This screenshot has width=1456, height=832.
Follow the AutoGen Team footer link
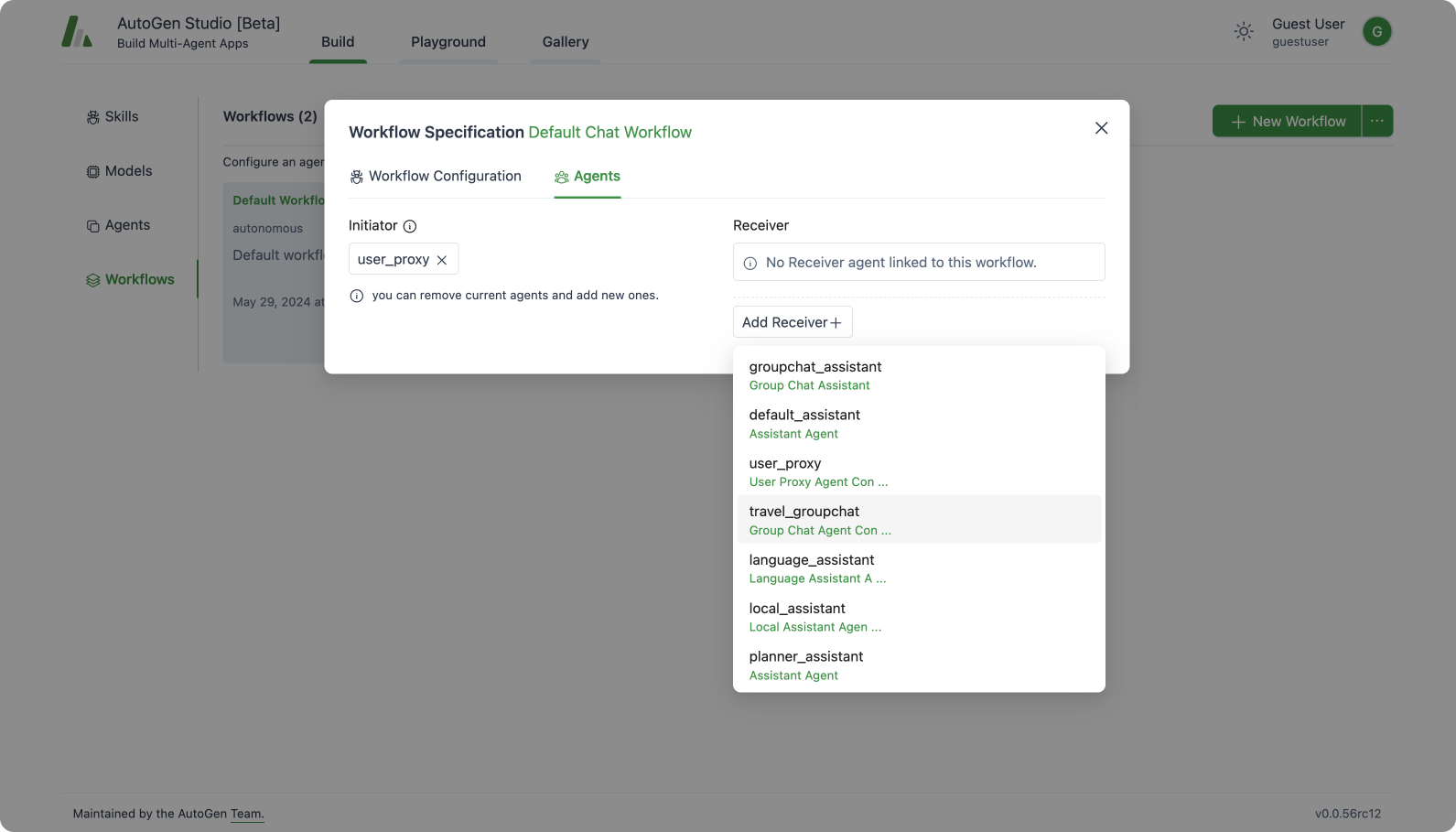click(x=246, y=814)
